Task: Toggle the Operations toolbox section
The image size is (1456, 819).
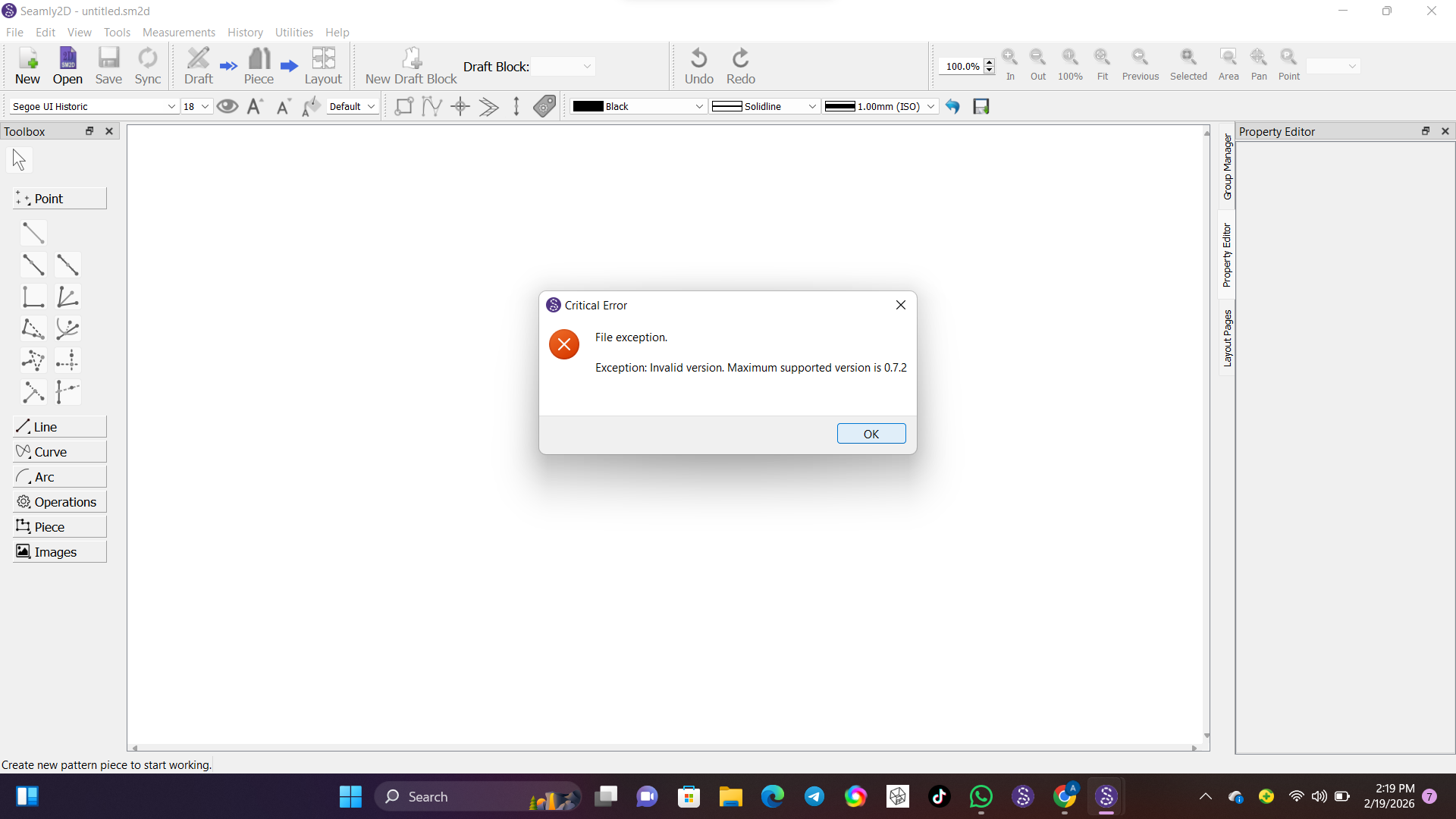Action: [59, 502]
